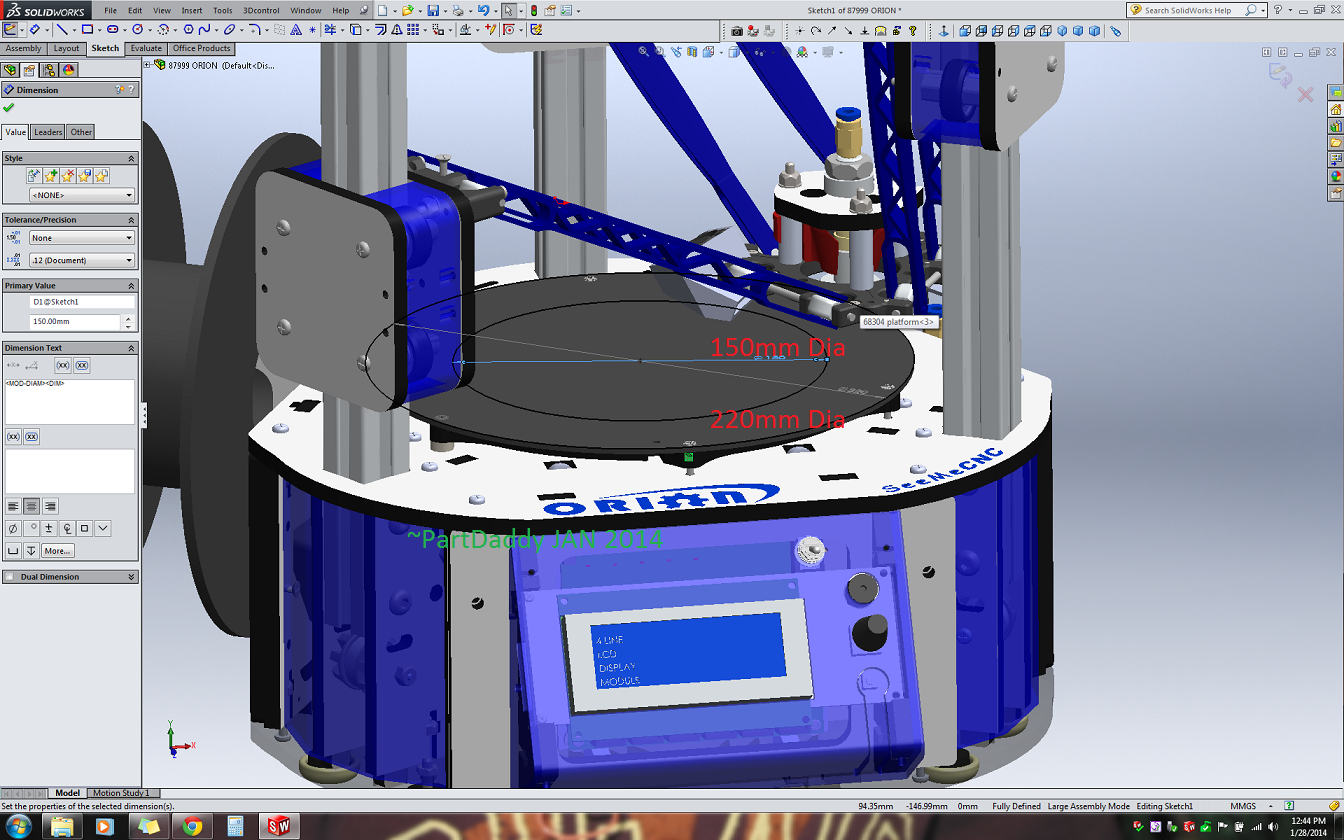Open the .12 (Document) precision dropdown
Viewport: 1344px width, 840px height.
[82, 260]
